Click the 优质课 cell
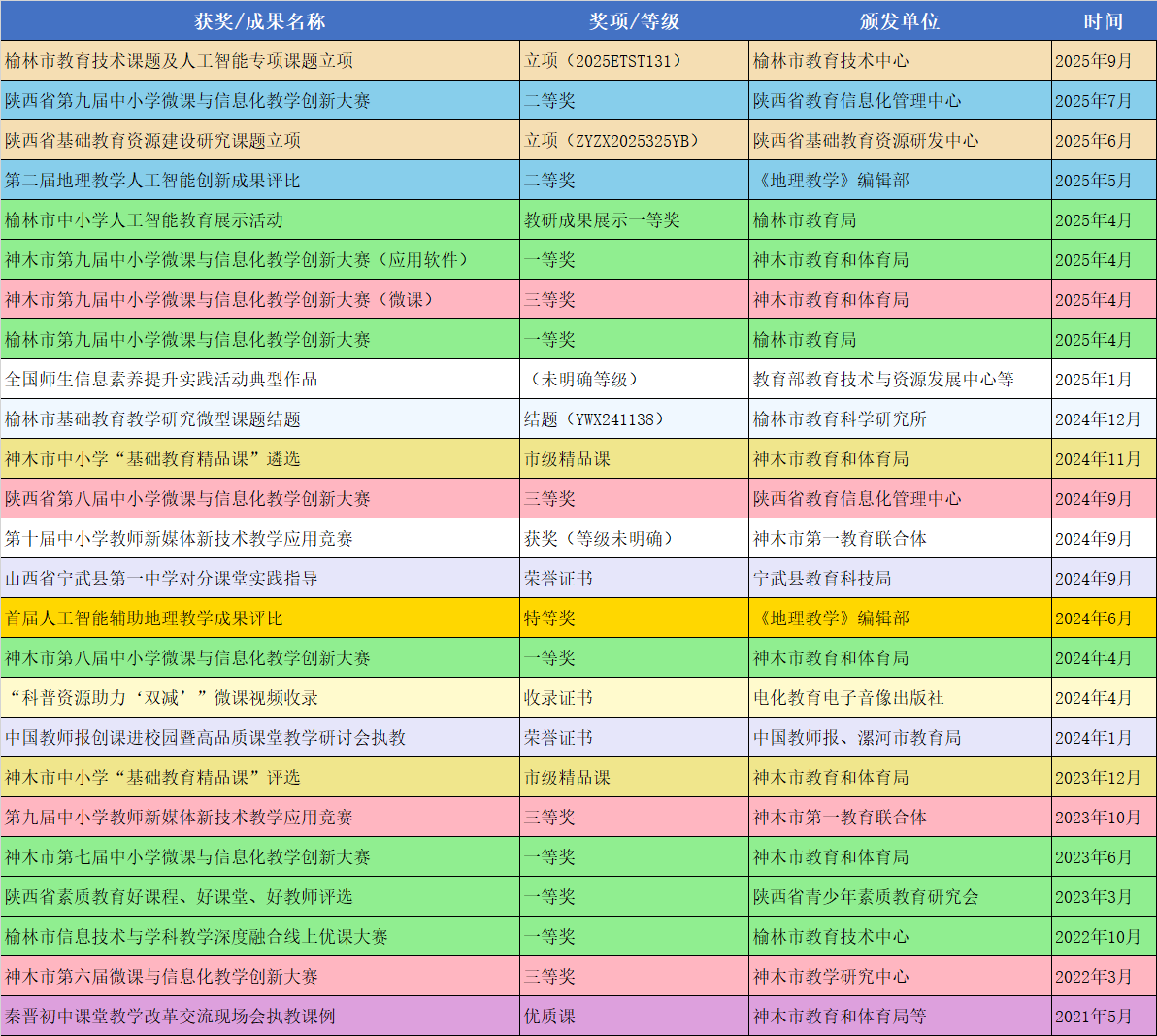The image size is (1157, 1036). 634,1016
